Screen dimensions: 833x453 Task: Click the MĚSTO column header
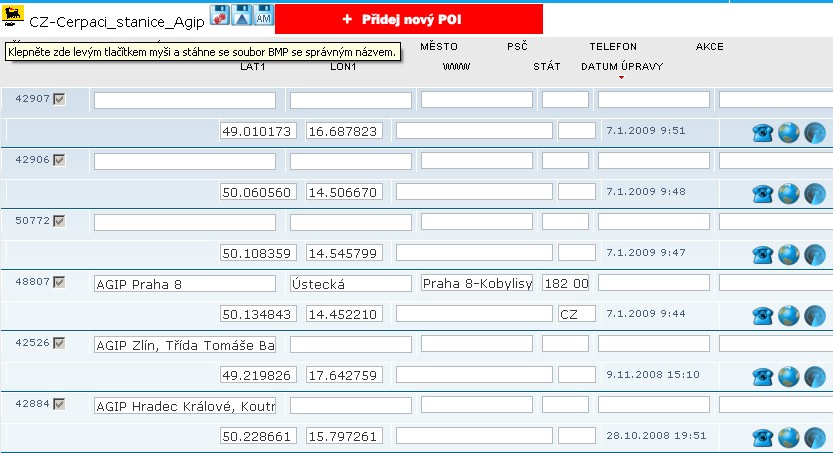(x=439, y=47)
